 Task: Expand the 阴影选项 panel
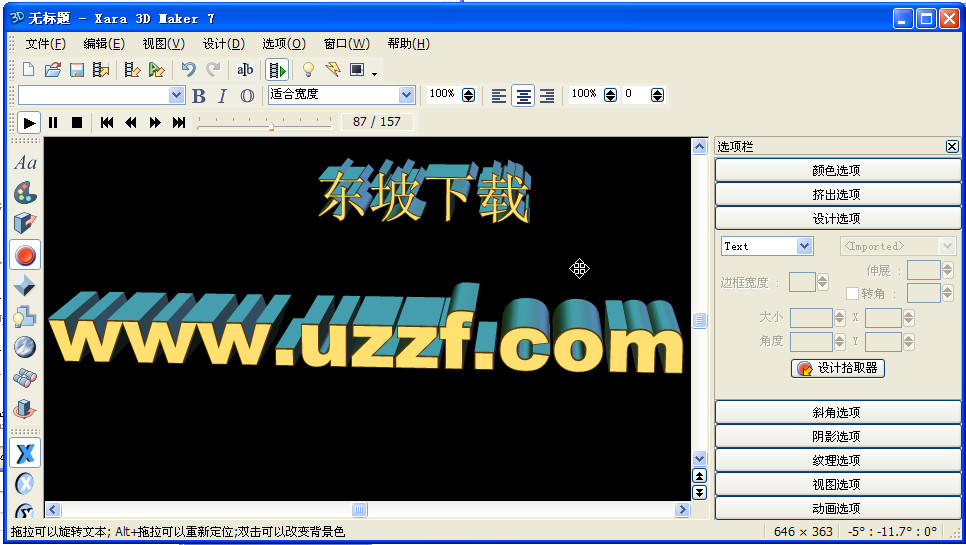pos(837,437)
